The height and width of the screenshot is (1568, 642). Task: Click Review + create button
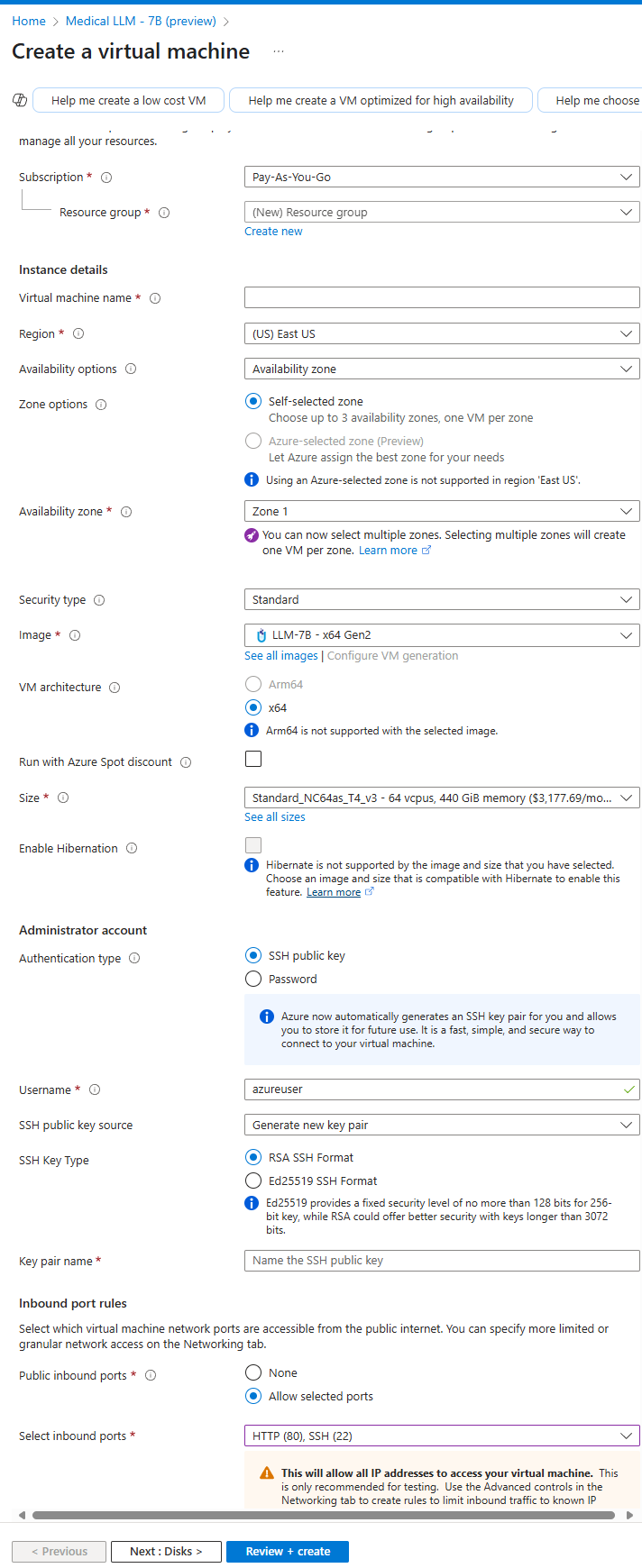(288, 1551)
